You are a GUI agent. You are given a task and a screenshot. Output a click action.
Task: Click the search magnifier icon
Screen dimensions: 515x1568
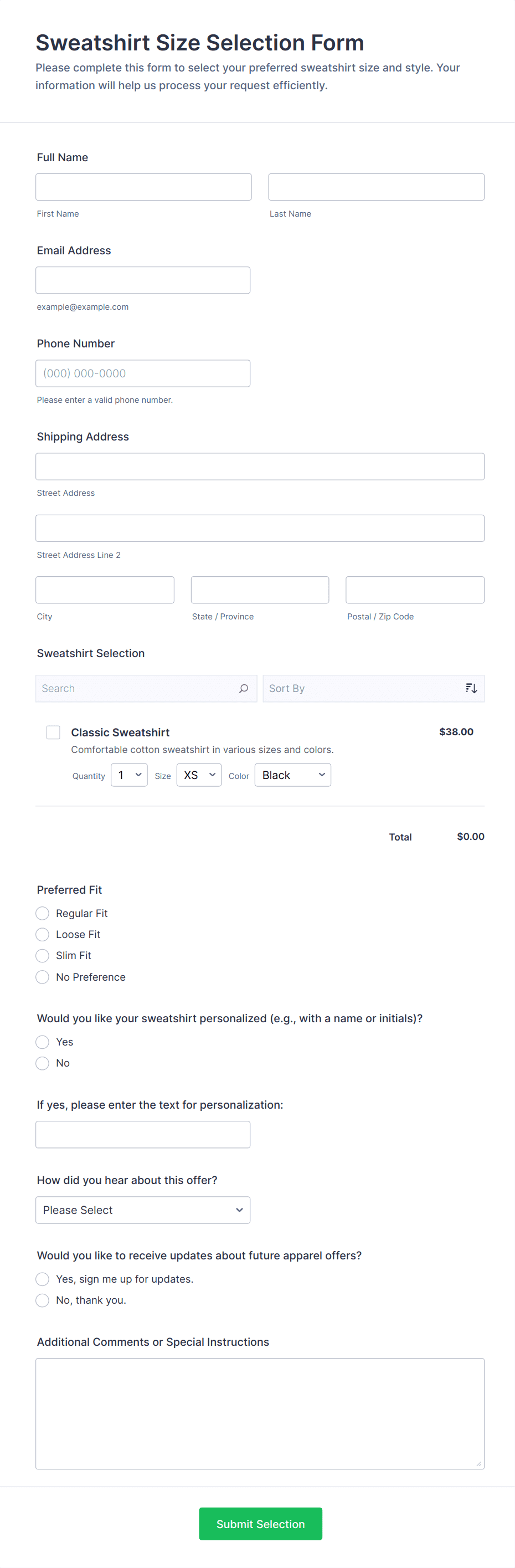(x=243, y=689)
